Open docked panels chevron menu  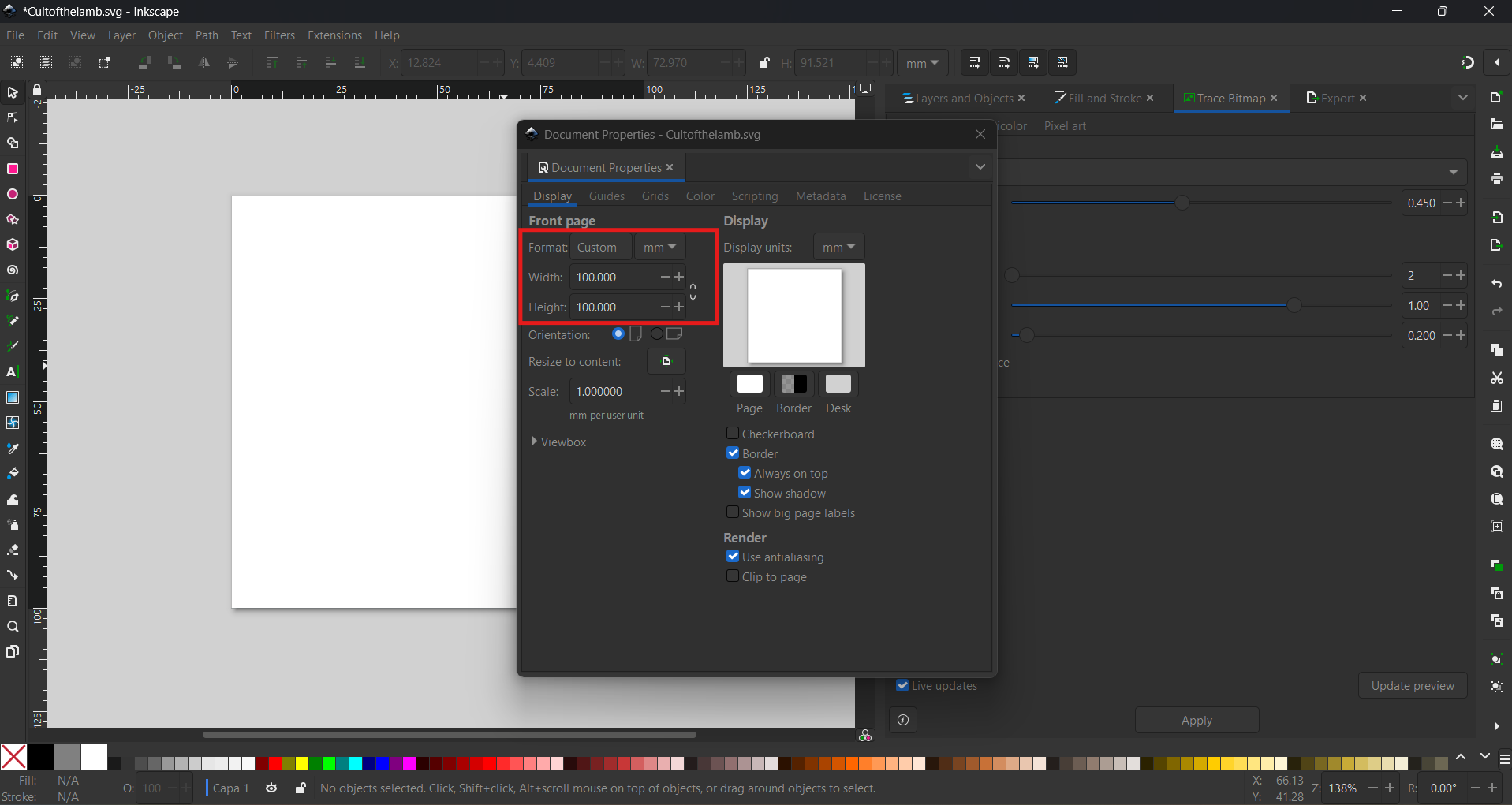pos(1462,98)
